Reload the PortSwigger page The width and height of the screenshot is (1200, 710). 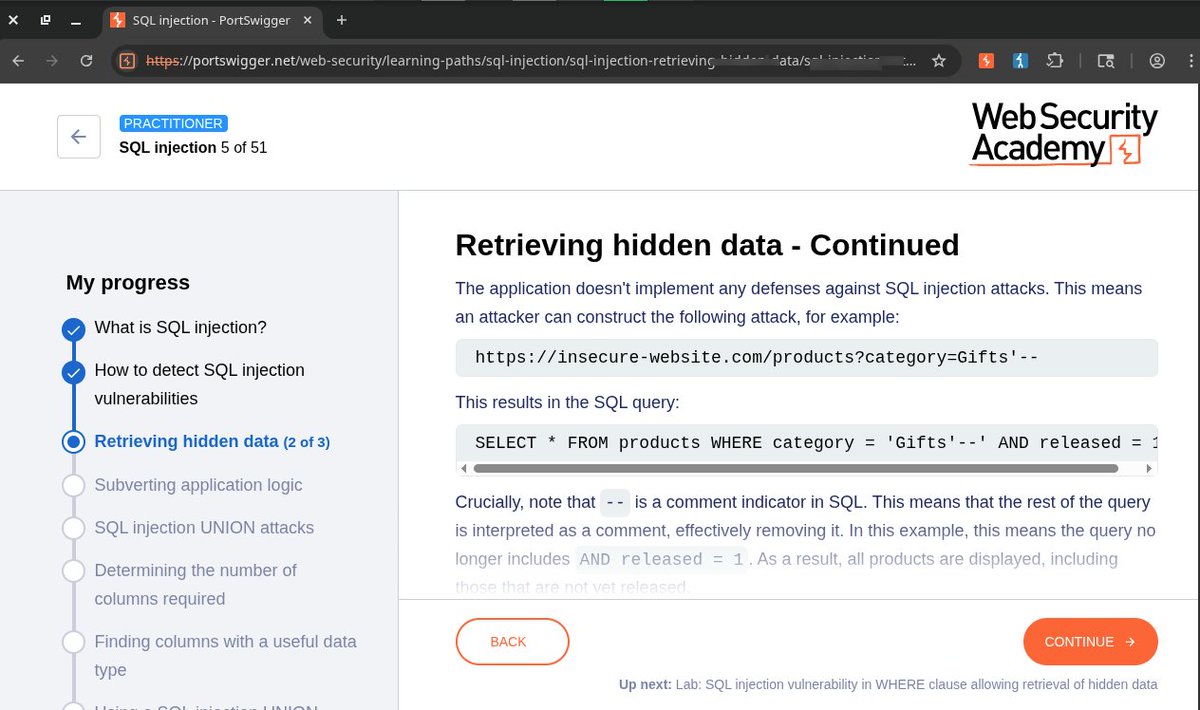(86, 61)
